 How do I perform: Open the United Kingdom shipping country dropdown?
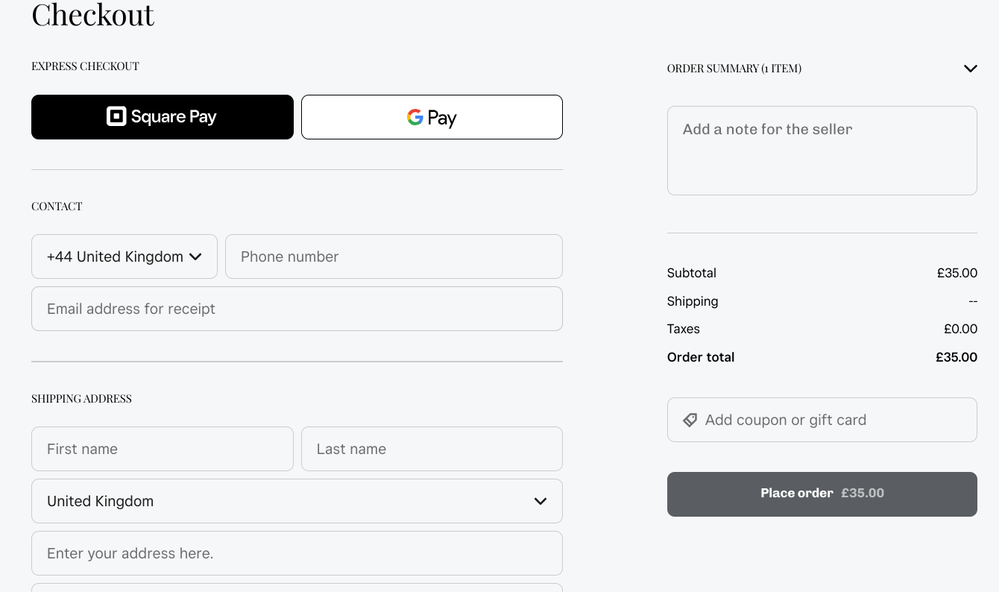point(297,501)
